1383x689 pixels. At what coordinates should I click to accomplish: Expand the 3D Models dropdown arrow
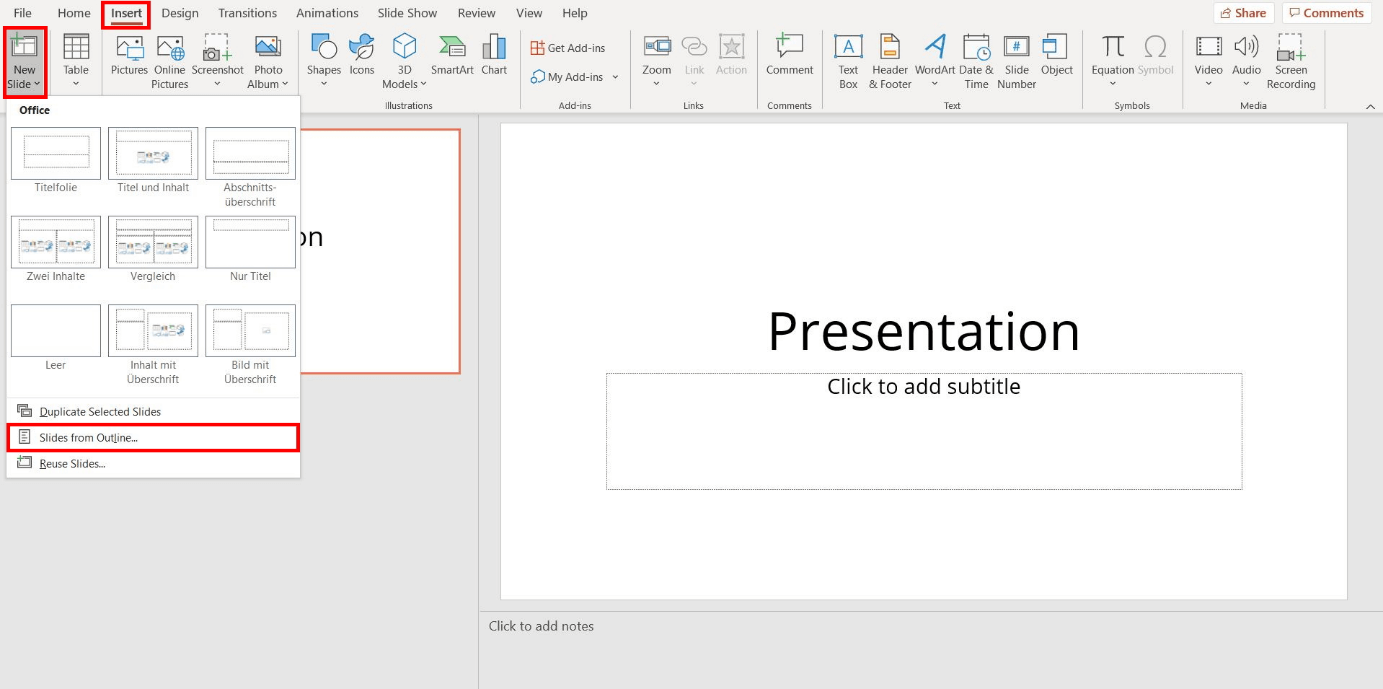(x=424, y=85)
